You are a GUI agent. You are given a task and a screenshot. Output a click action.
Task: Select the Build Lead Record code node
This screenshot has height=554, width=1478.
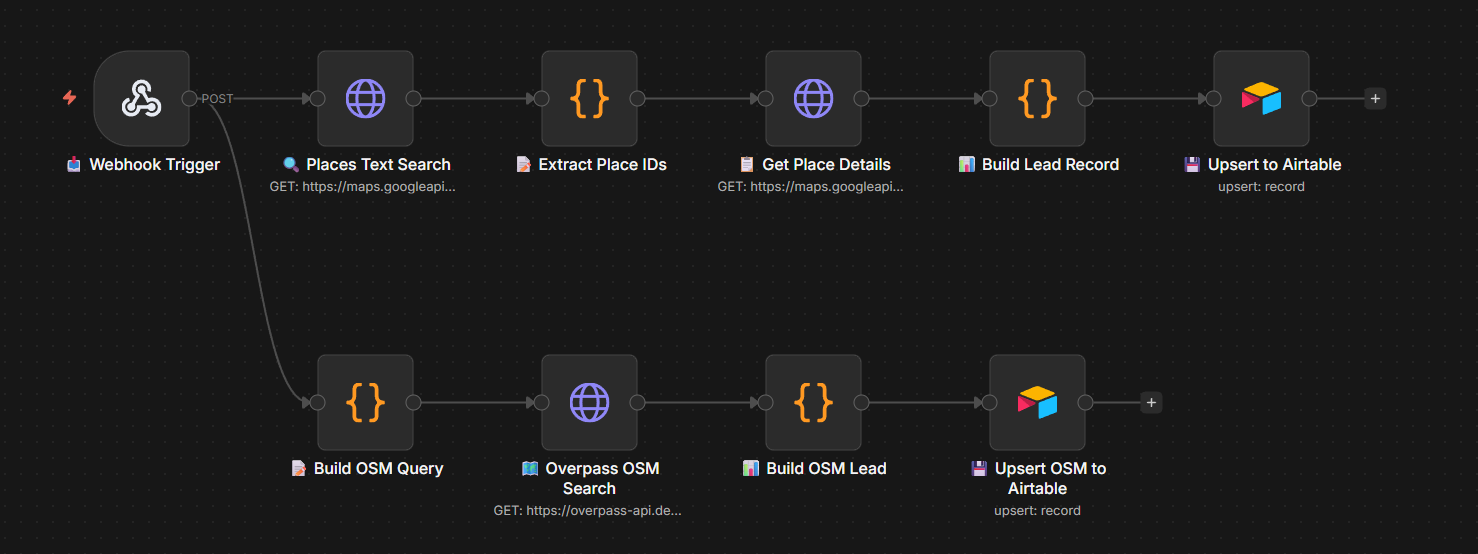click(x=1037, y=98)
